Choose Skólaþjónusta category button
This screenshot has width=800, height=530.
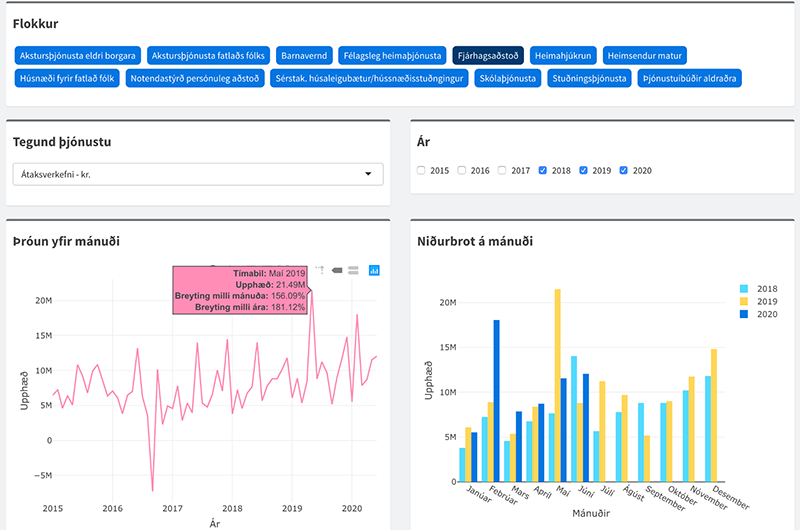tap(508, 79)
